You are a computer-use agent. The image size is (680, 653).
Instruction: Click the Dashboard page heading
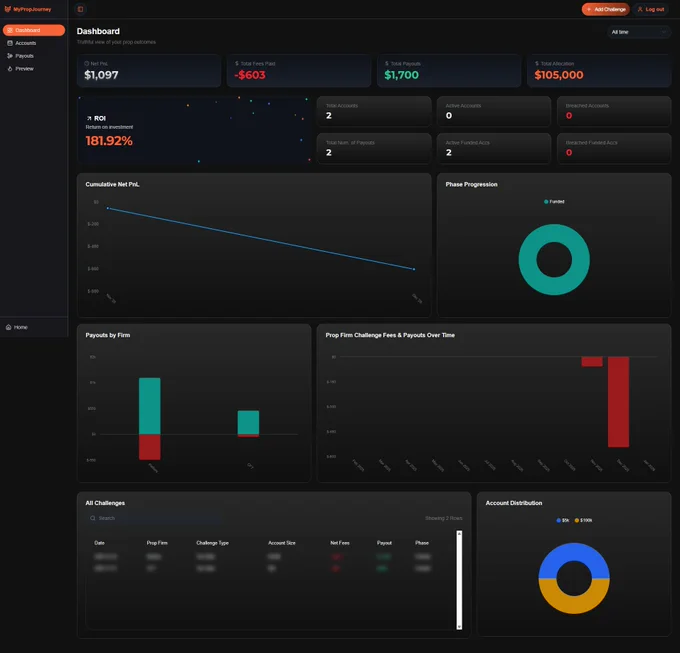(x=98, y=31)
